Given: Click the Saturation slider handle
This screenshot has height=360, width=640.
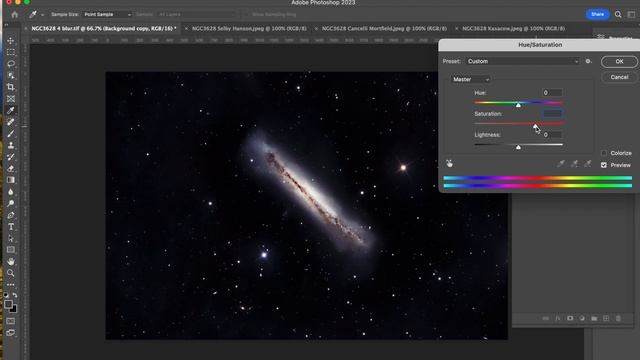Looking at the screenshot, I should pyautogui.click(x=535, y=126).
